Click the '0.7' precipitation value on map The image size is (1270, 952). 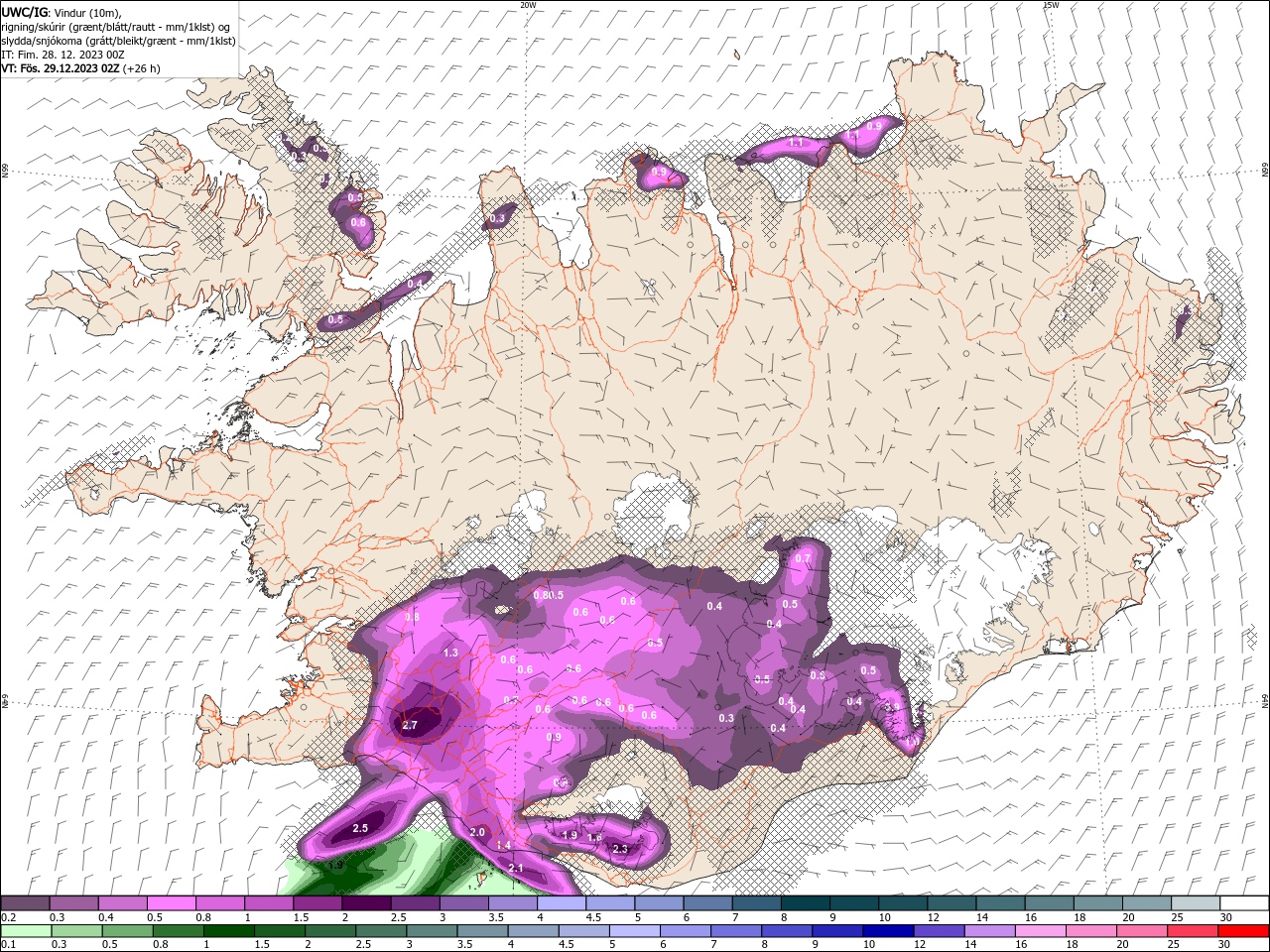(x=803, y=558)
